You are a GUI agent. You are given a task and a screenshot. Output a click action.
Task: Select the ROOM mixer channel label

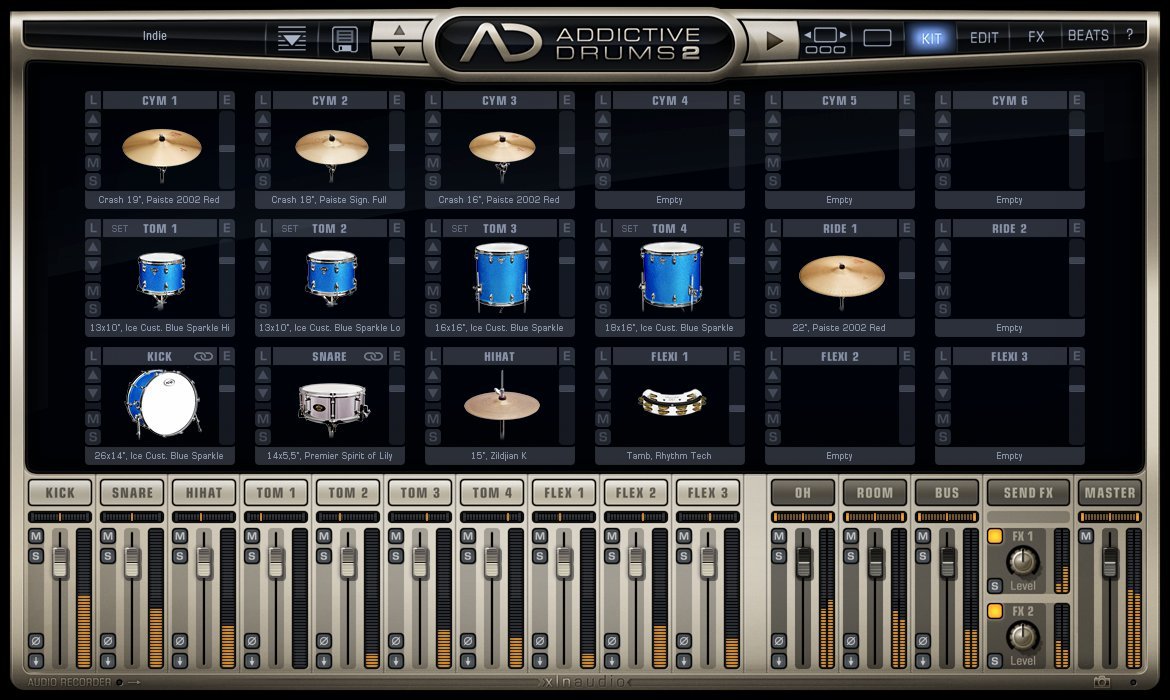875,493
